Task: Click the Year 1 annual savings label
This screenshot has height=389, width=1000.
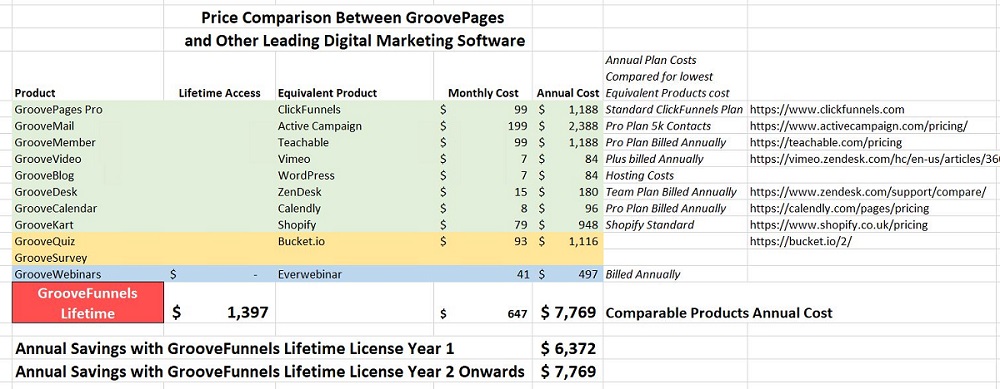Action: [235, 349]
